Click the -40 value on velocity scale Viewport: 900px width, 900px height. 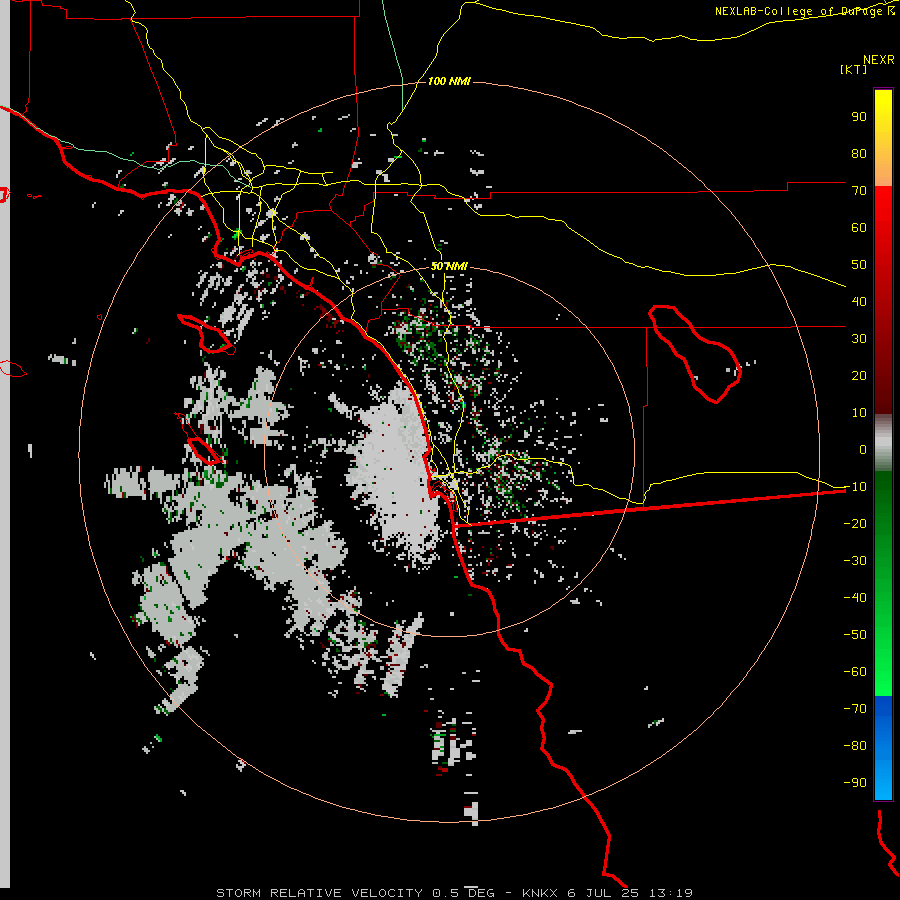coord(855,598)
